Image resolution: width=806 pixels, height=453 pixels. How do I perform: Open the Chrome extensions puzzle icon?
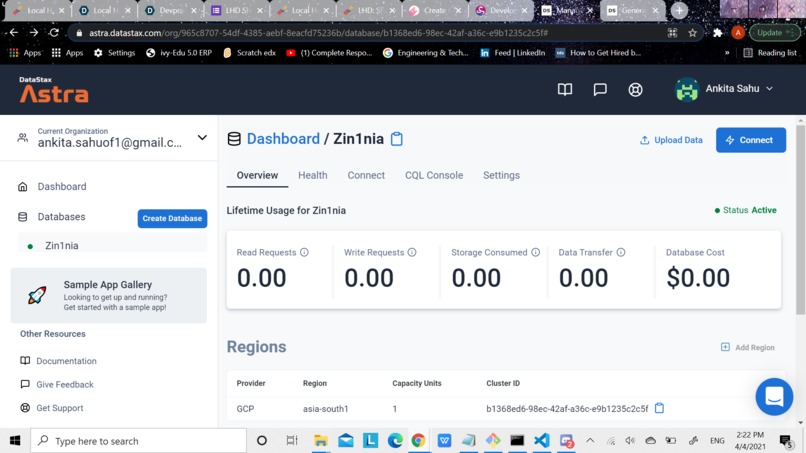pyautogui.click(x=718, y=33)
